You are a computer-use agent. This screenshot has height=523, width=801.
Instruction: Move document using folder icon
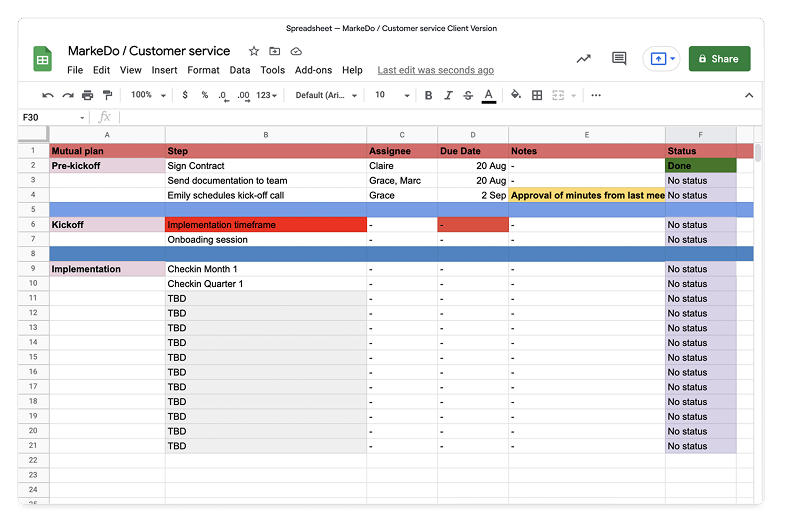coord(275,51)
